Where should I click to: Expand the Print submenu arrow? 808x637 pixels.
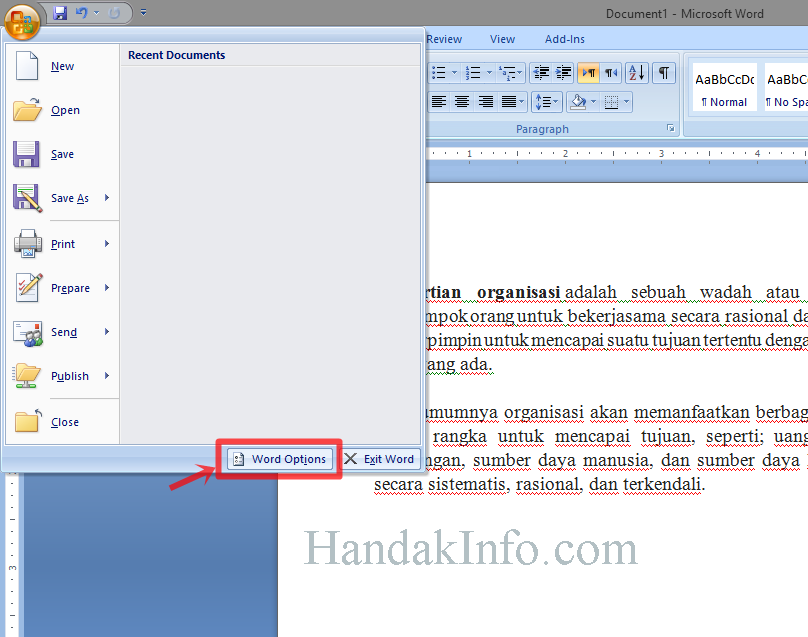(x=107, y=243)
